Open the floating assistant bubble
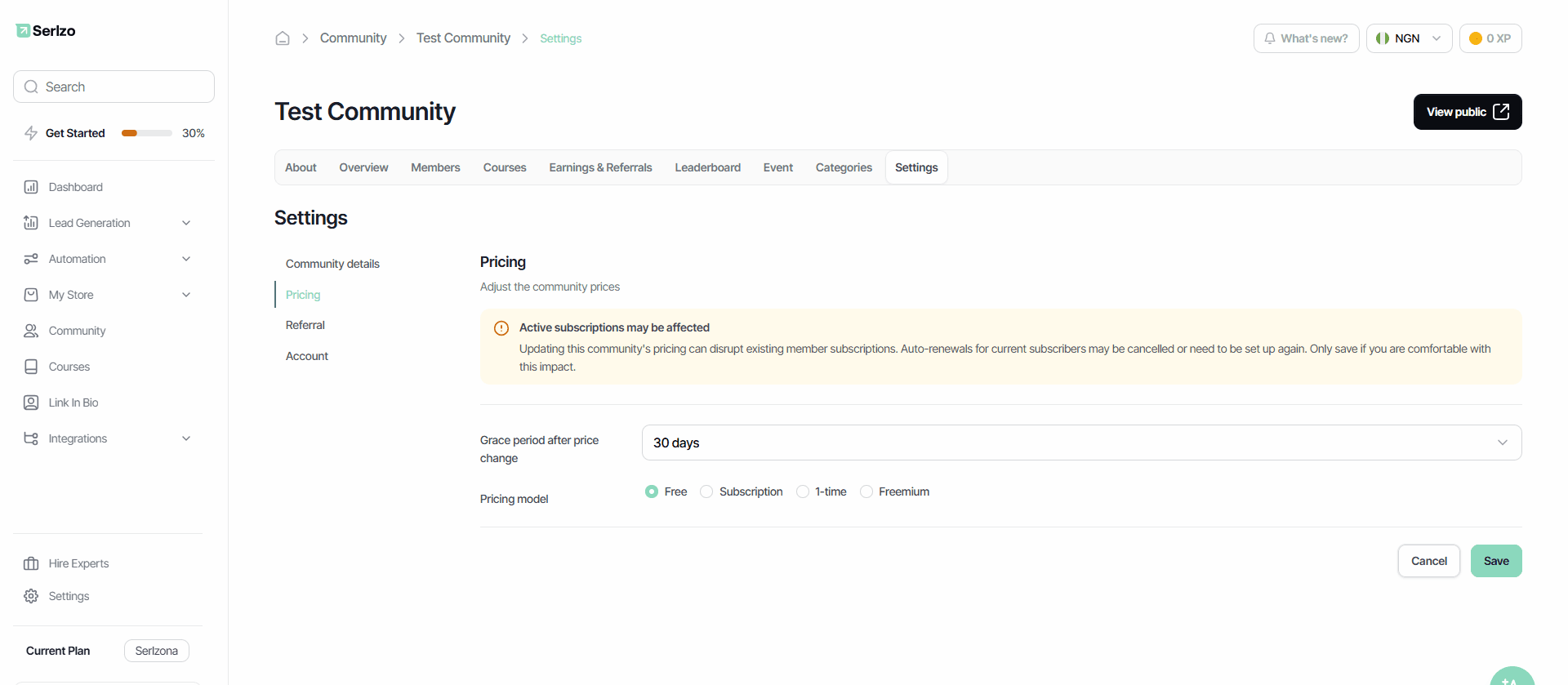Viewport: 1568px width, 685px height. [1512, 676]
